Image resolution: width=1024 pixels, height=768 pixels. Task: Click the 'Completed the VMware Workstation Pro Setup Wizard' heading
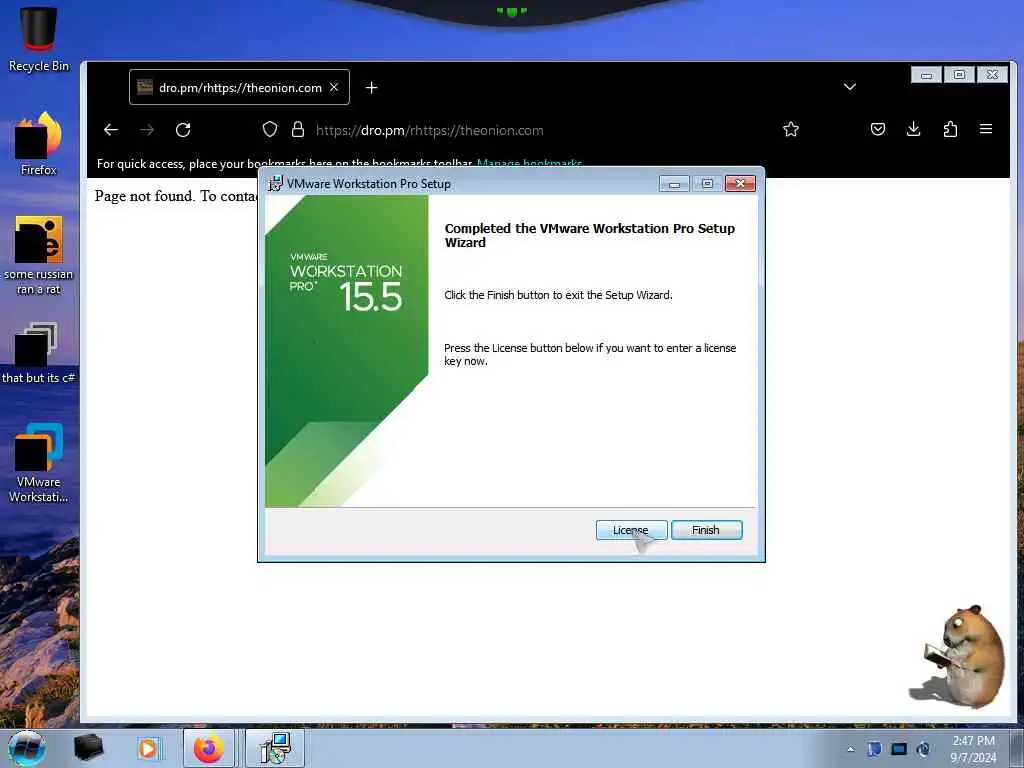(590, 235)
